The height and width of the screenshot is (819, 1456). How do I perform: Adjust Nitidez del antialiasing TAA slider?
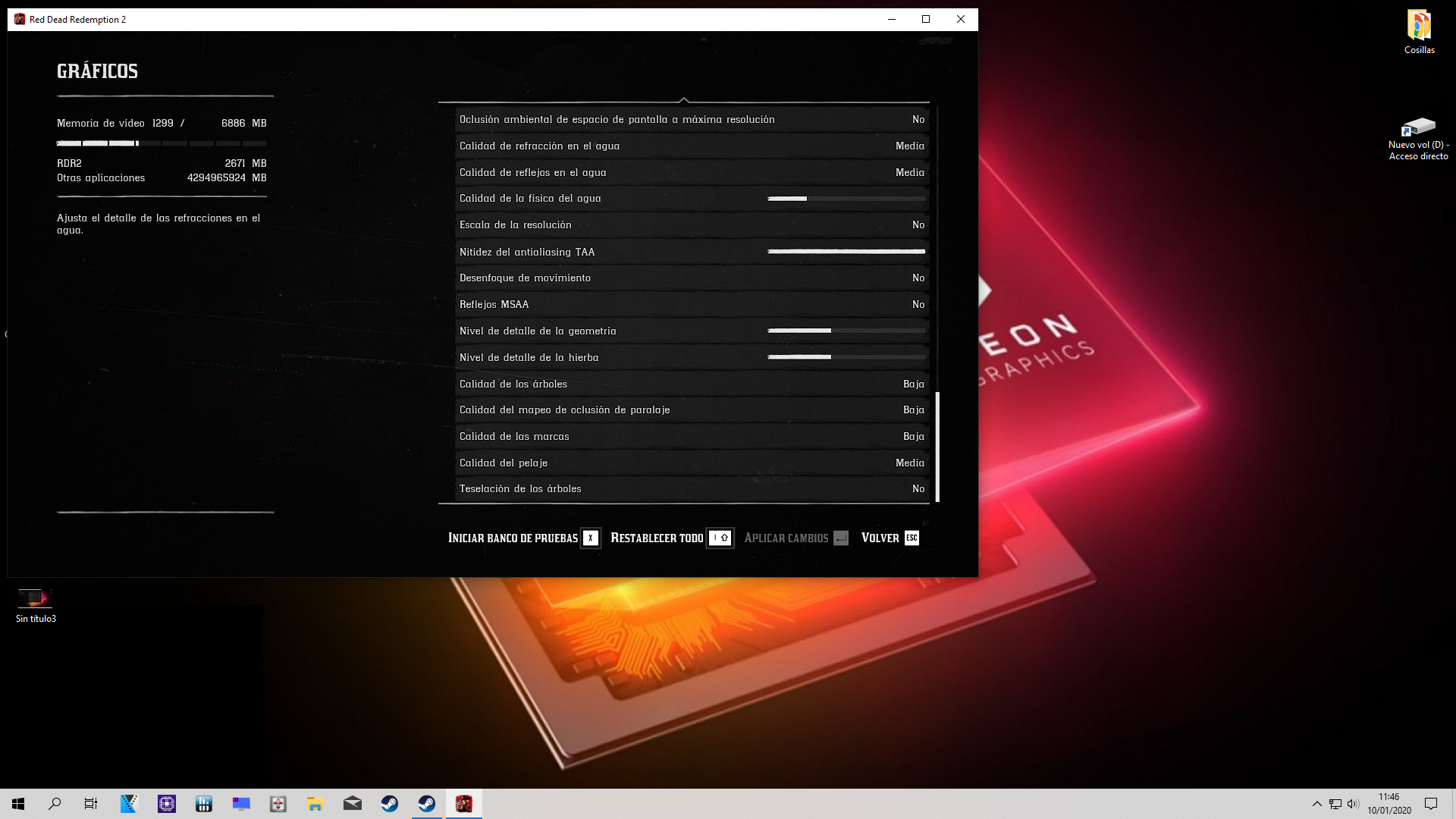point(846,252)
